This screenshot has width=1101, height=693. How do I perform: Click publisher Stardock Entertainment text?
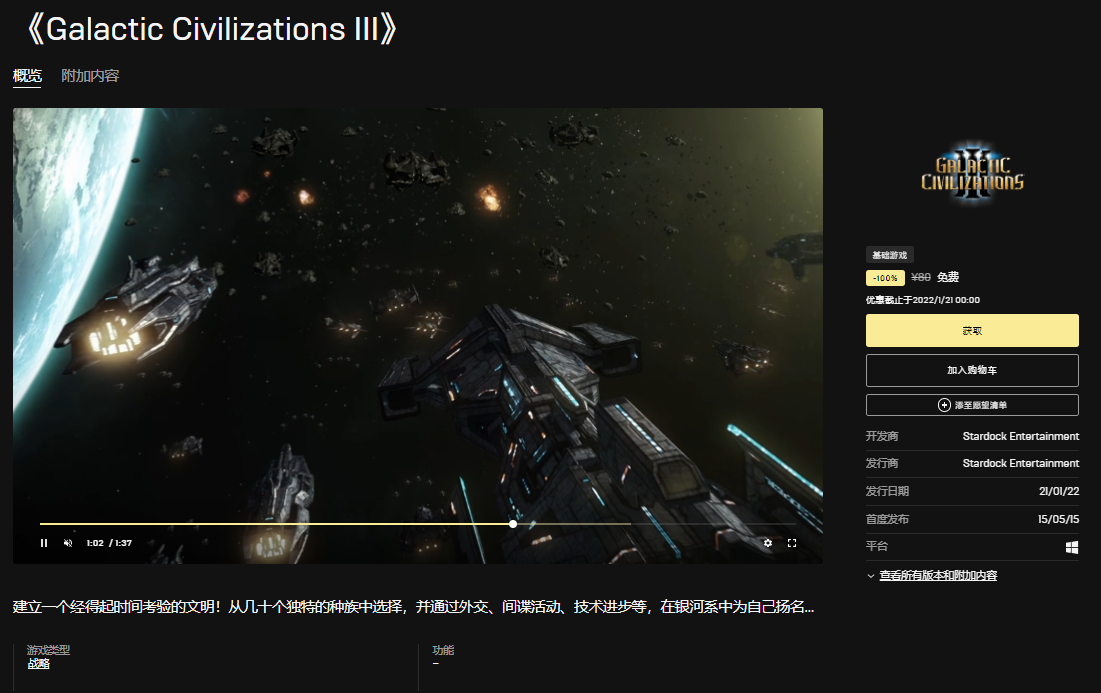click(x=1020, y=463)
